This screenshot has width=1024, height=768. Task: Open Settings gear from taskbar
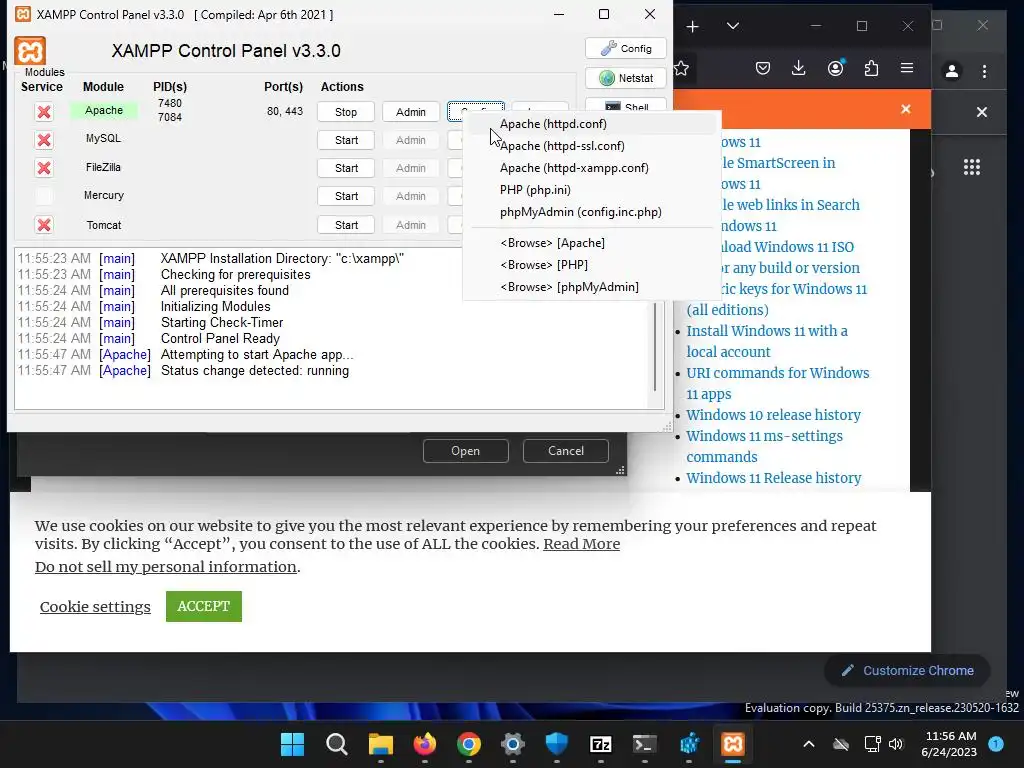point(513,744)
